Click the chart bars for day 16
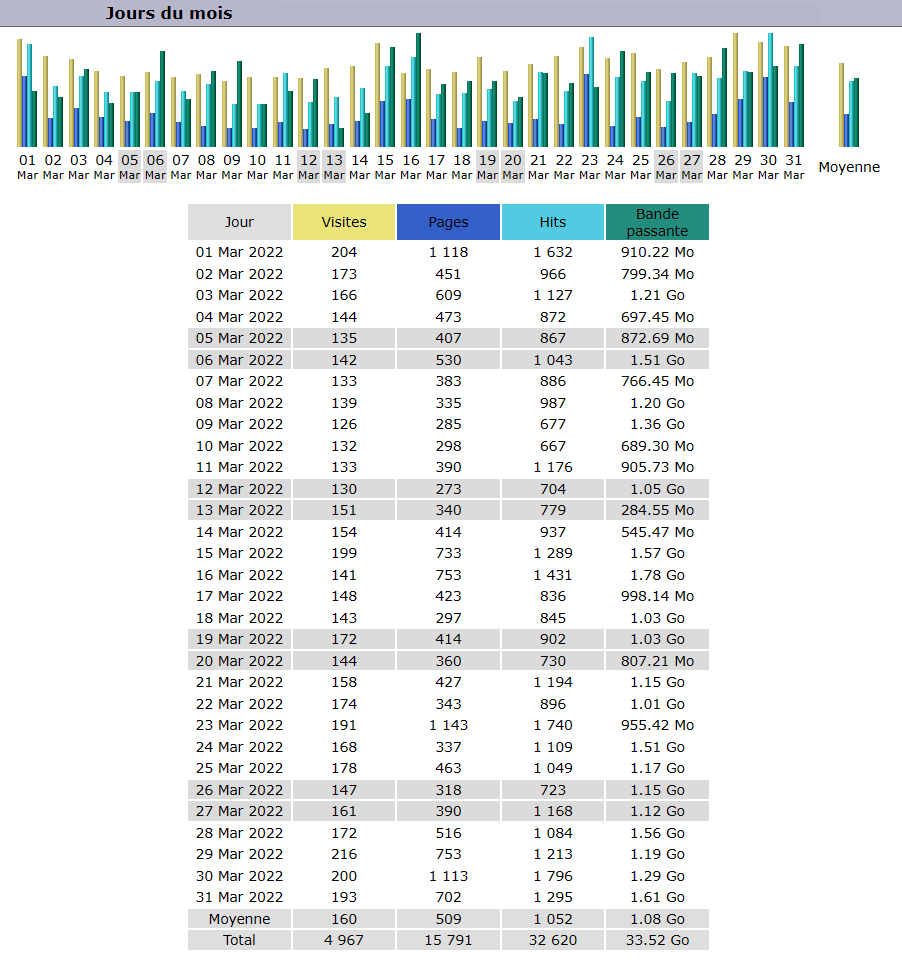The width and height of the screenshot is (902, 962). click(x=411, y=90)
